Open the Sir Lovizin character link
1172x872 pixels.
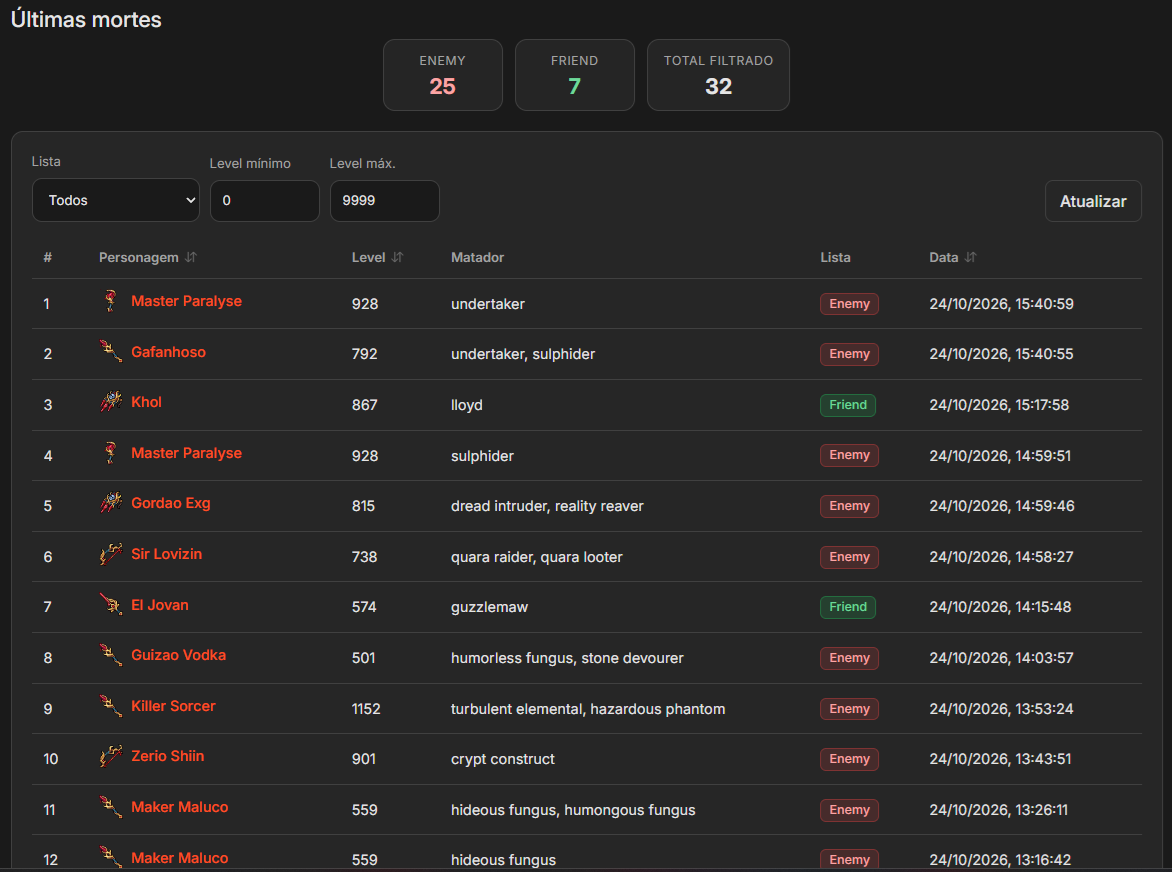click(167, 554)
